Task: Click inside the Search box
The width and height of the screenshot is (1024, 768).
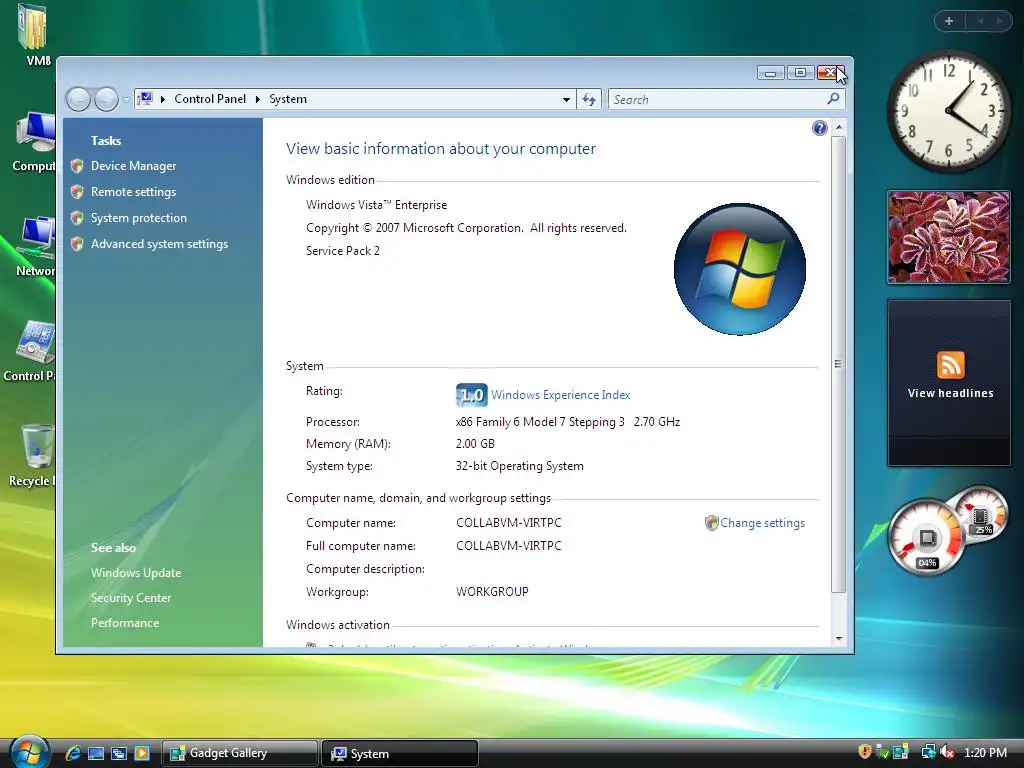Action: coord(716,99)
